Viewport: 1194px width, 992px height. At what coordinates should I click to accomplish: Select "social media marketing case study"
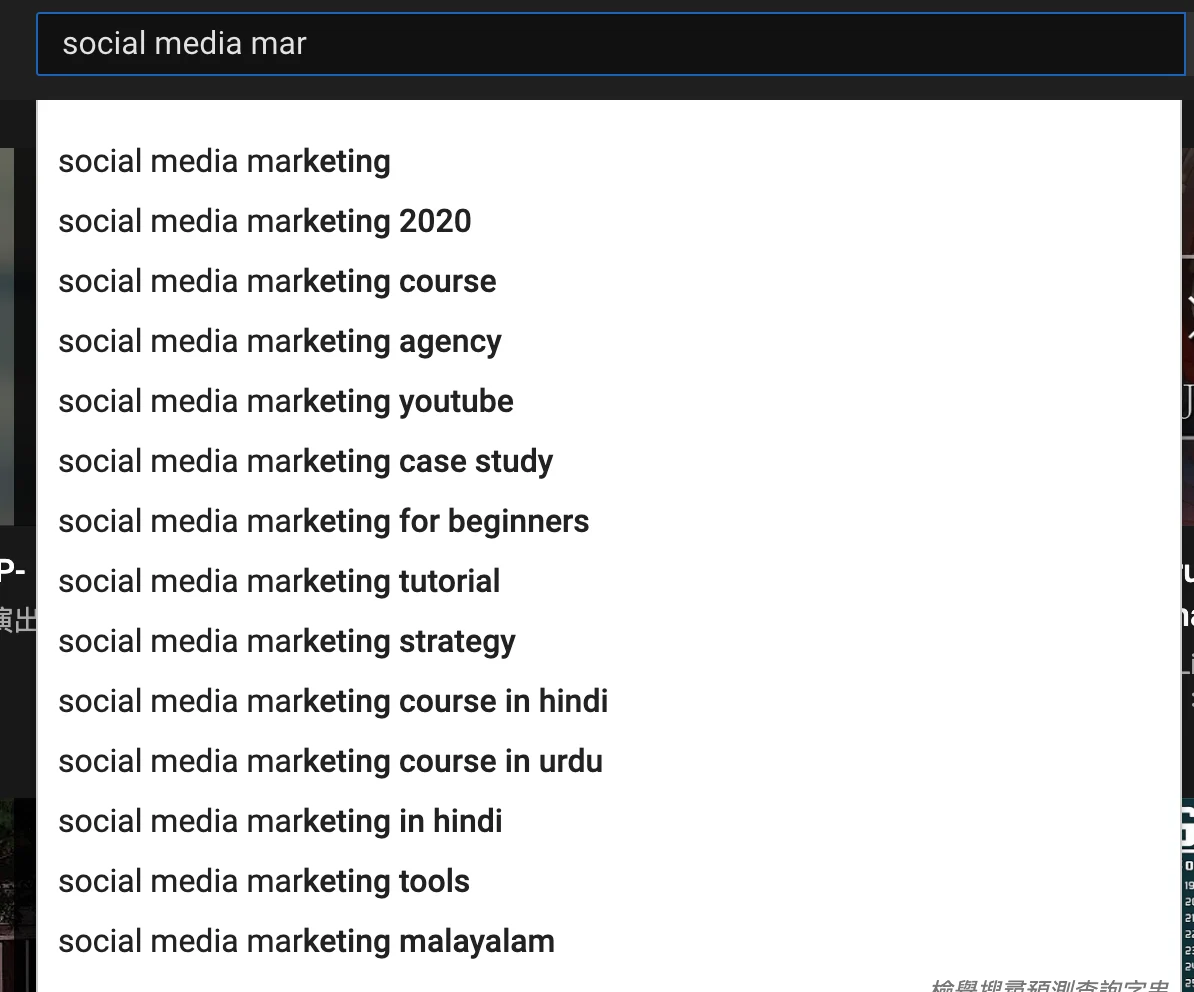pyautogui.click(x=305, y=461)
